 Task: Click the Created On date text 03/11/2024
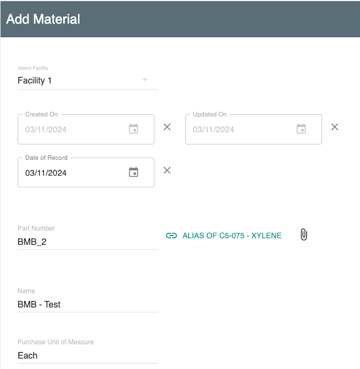click(46, 130)
